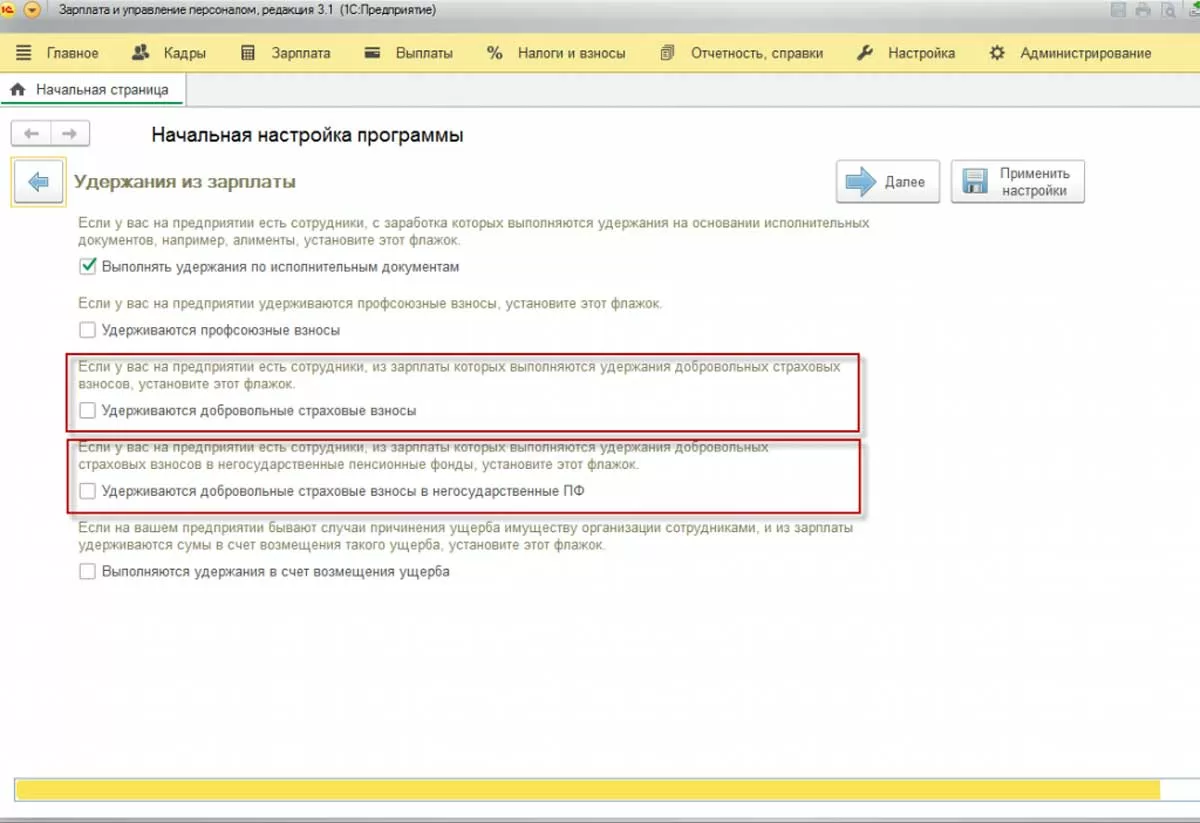This screenshot has width=1200, height=823.
Task: Click the Далее button
Action: tap(887, 182)
